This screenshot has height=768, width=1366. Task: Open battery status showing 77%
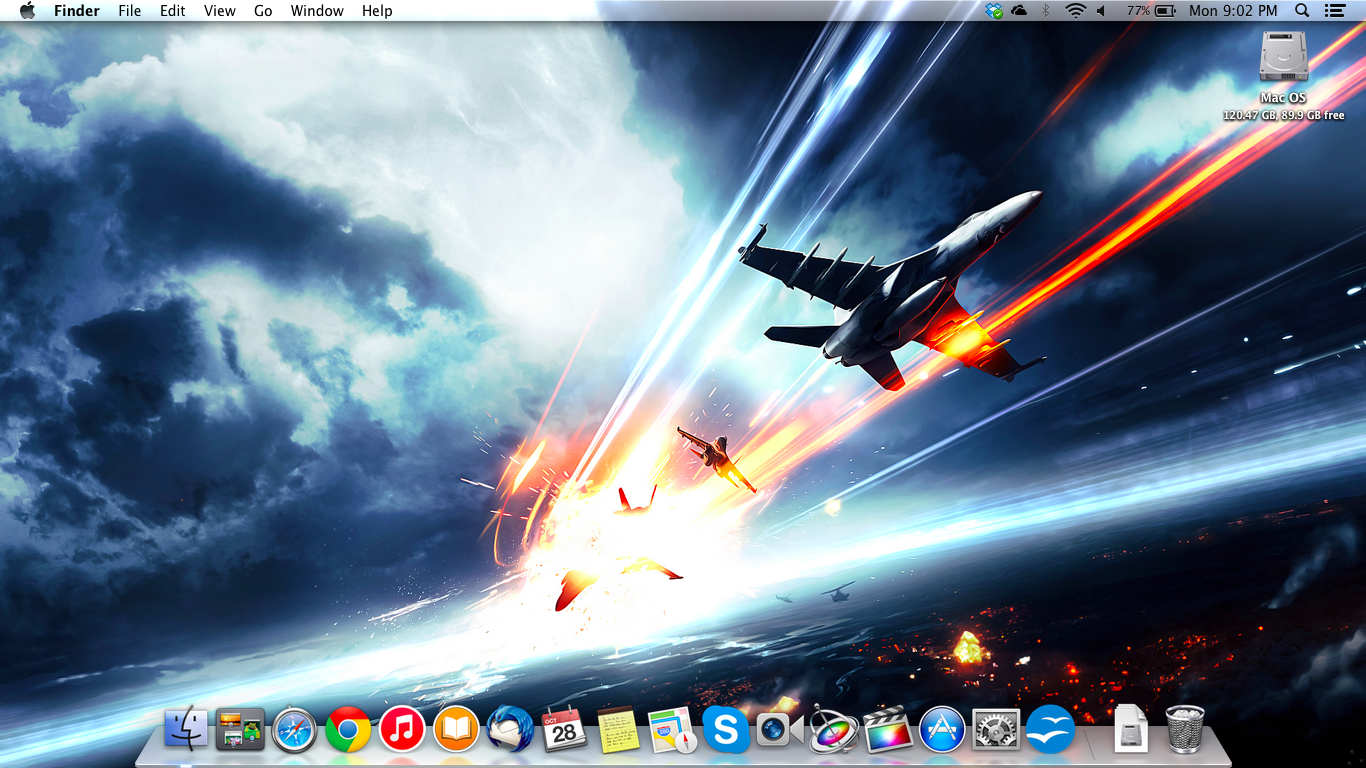1151,11
